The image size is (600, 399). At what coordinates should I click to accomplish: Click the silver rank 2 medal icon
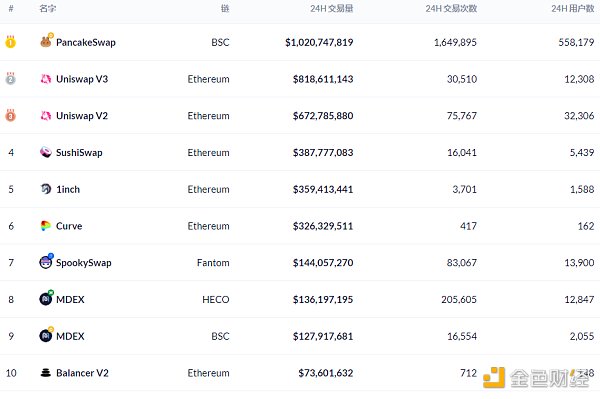click(x=10, y=78)
